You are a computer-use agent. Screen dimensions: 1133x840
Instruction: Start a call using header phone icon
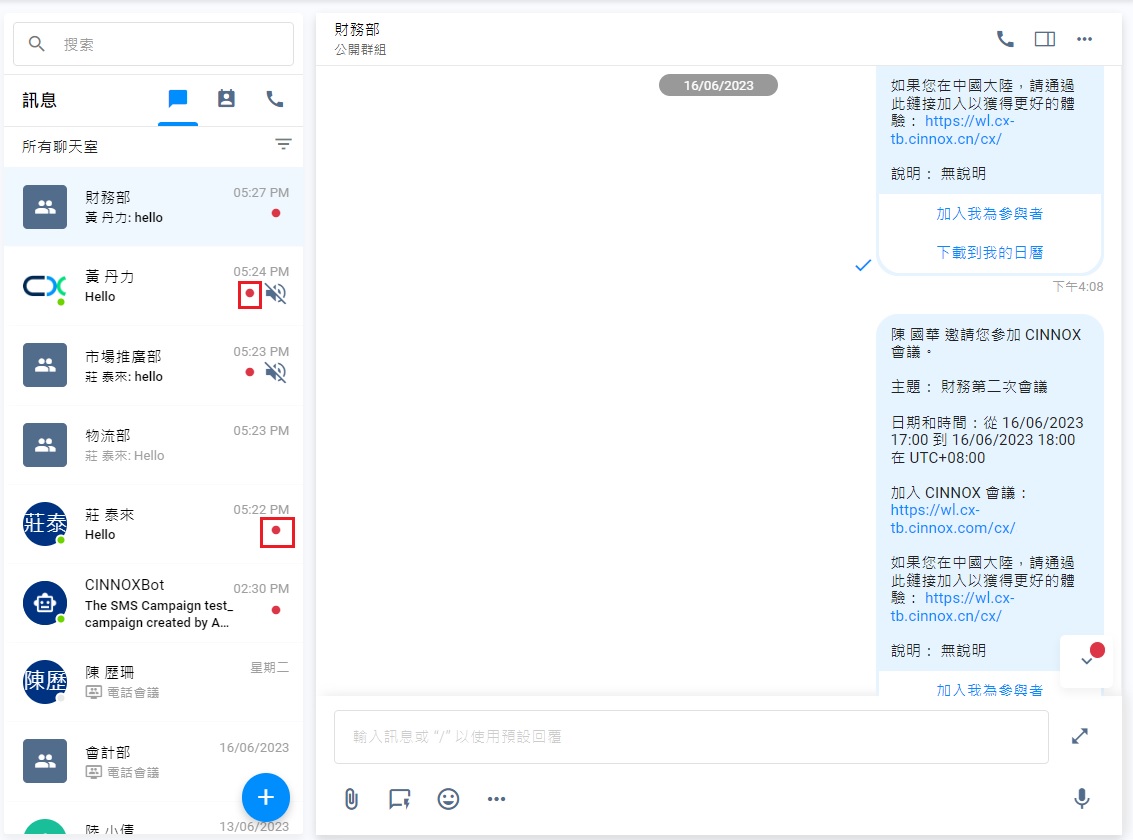(1005, 39)
